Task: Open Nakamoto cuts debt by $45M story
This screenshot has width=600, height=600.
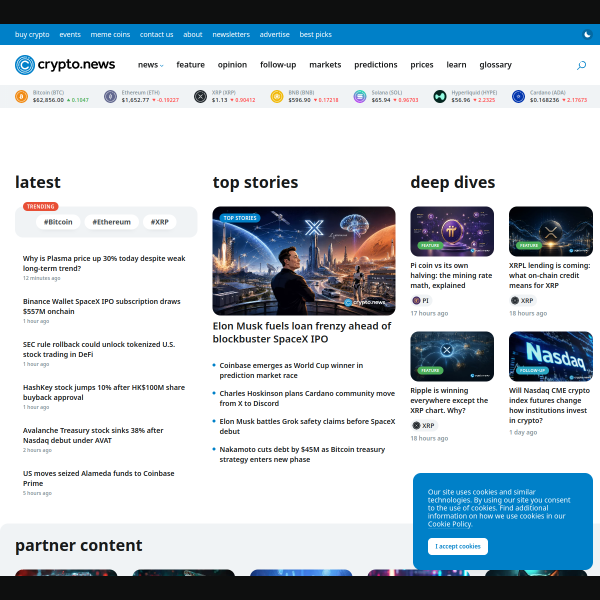Action: pyautogui.click(x=302, y=454)
